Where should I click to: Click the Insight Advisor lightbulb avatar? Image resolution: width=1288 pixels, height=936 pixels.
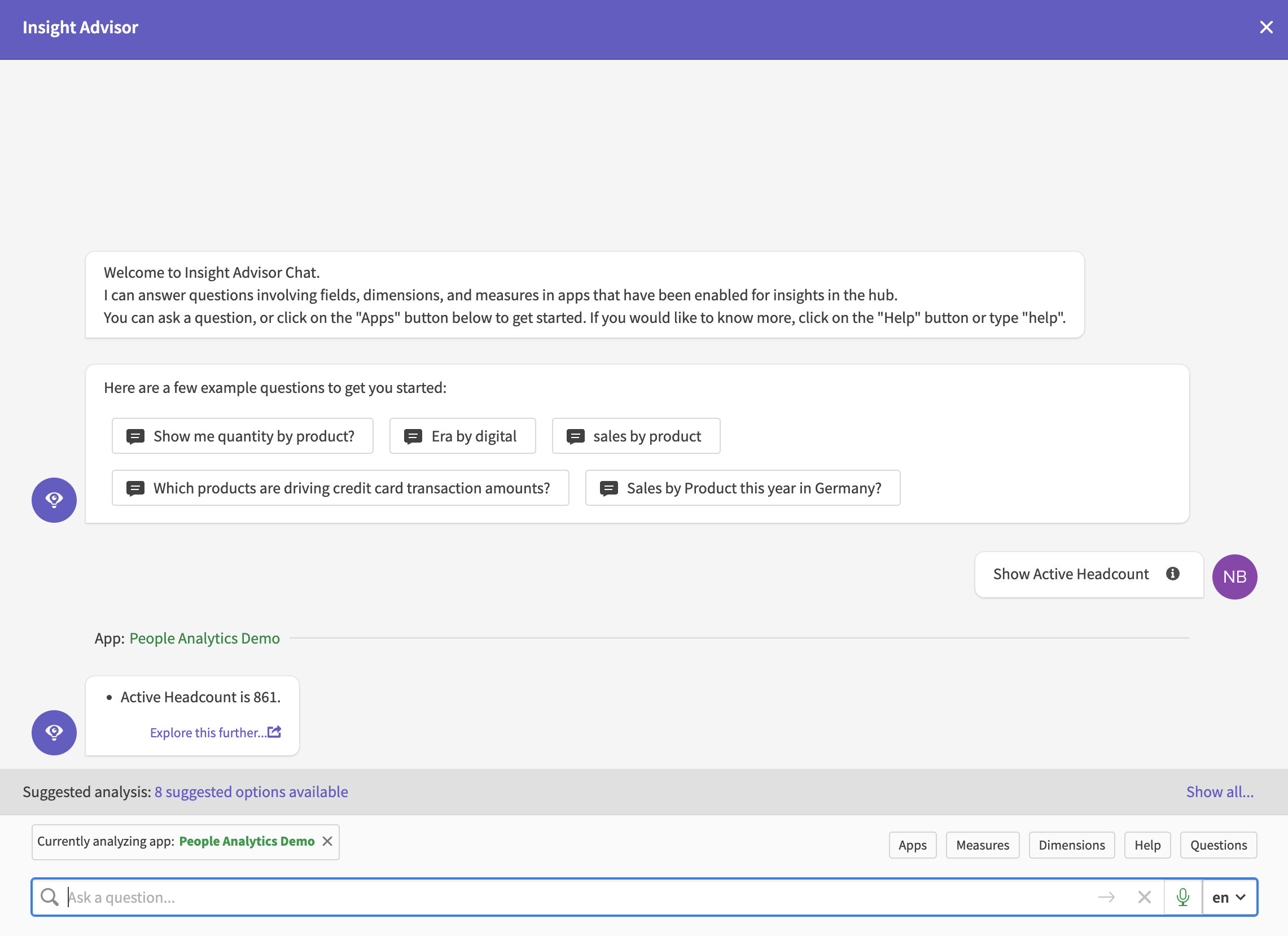(x=54, y=500)
